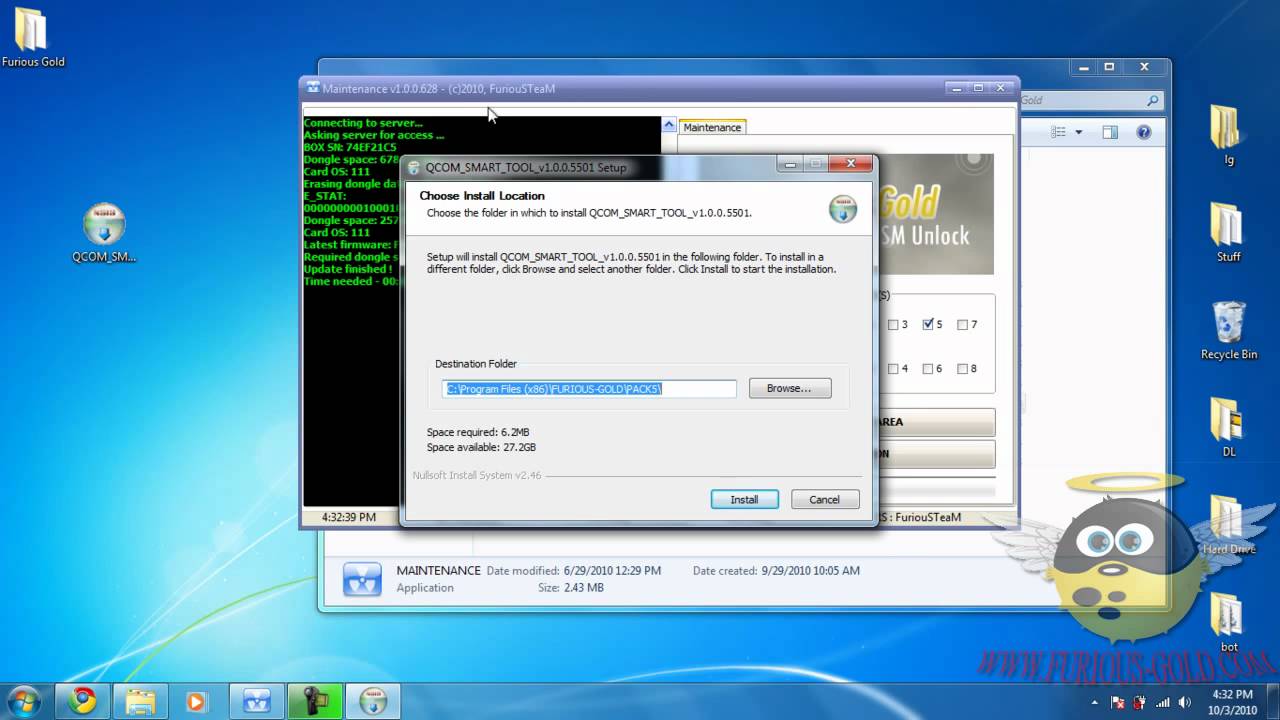Click Browse to choose another folder
The height and width of the screenshot is (720, 1280).
(x=789, y=388)
